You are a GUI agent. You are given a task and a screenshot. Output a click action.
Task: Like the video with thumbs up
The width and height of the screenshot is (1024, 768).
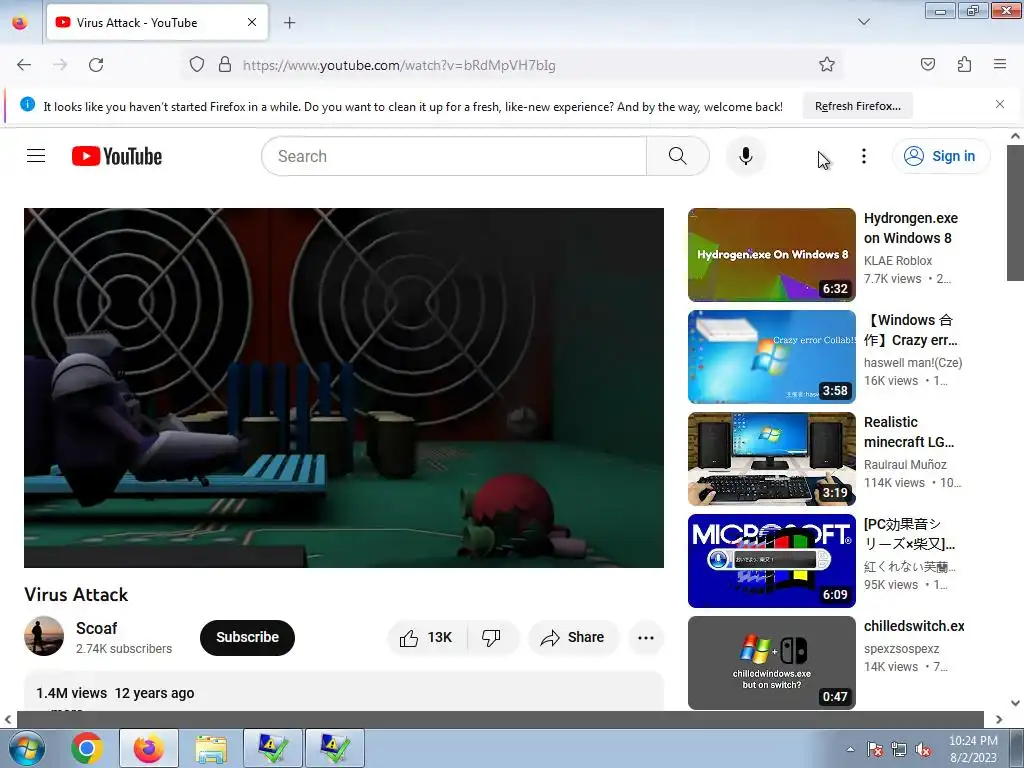427,637
